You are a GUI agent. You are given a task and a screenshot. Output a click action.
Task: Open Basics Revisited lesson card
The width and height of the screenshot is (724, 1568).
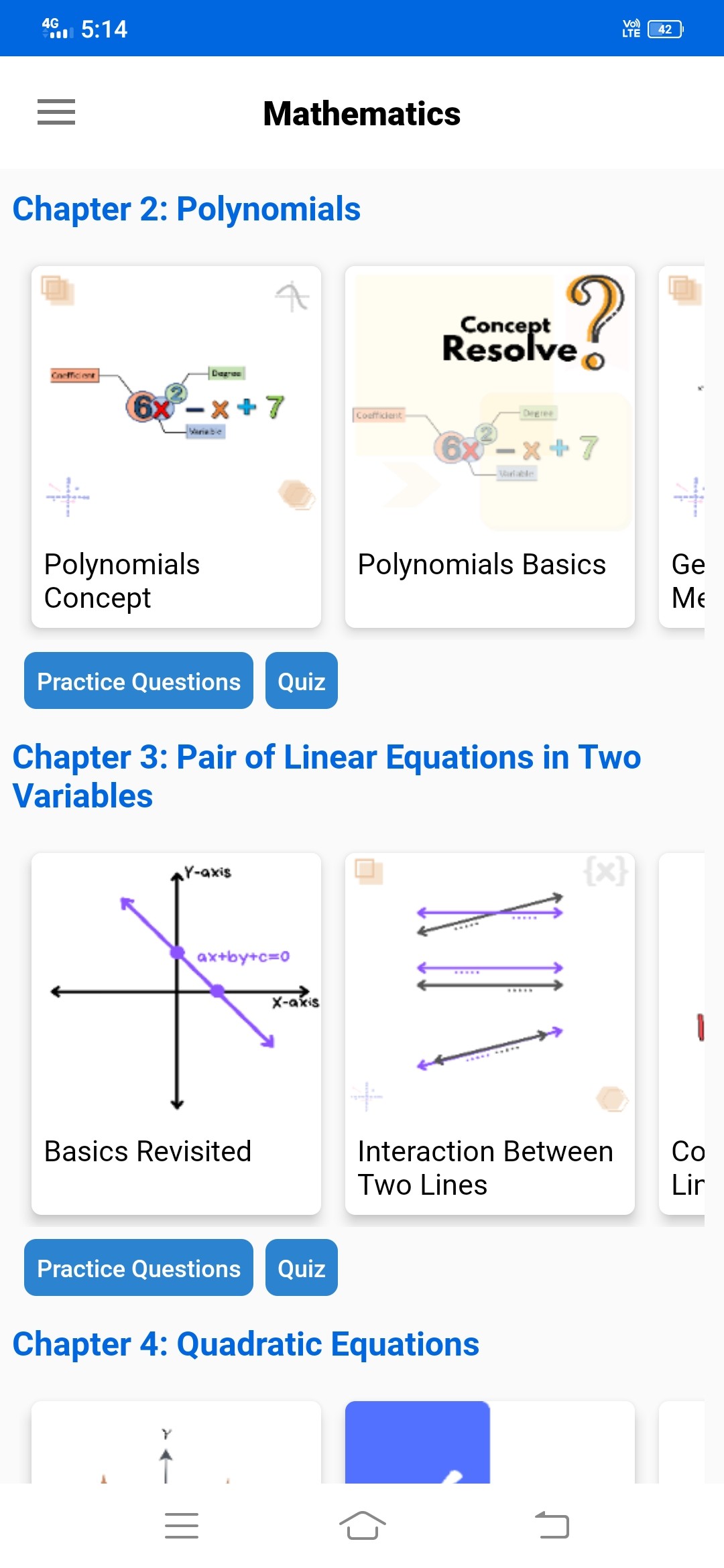coord(176,1033)
